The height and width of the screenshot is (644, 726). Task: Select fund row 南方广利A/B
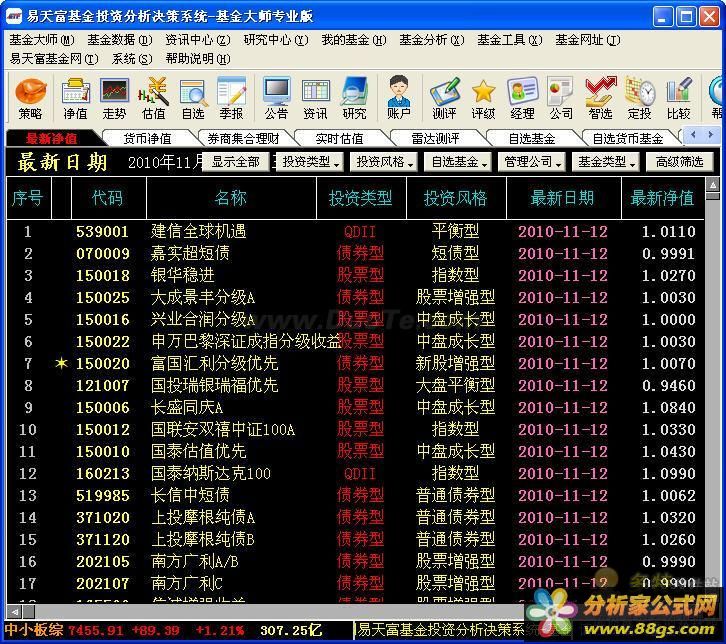coord(355,561)
